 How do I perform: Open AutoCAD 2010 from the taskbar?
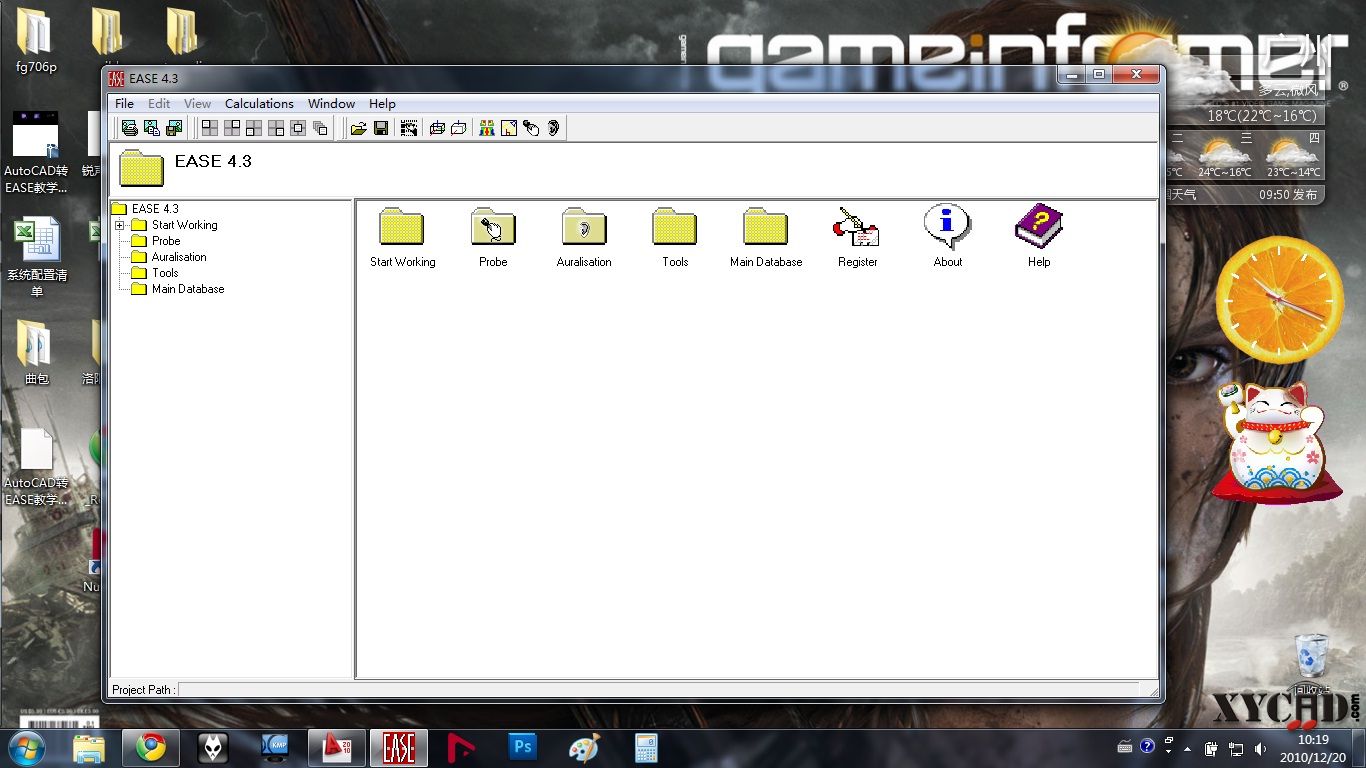[x=337, y=748]
